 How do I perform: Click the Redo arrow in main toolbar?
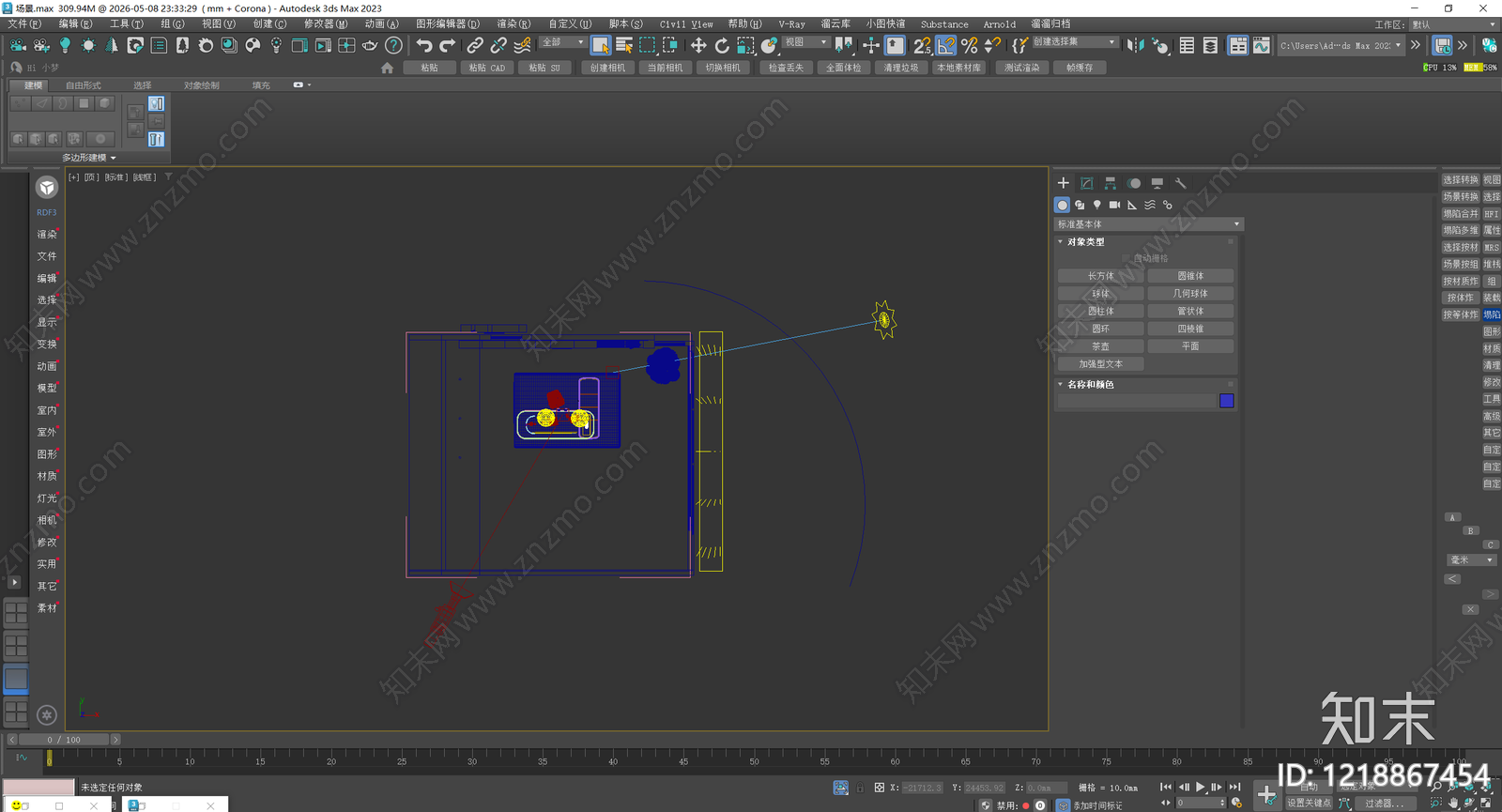(447, 45)
